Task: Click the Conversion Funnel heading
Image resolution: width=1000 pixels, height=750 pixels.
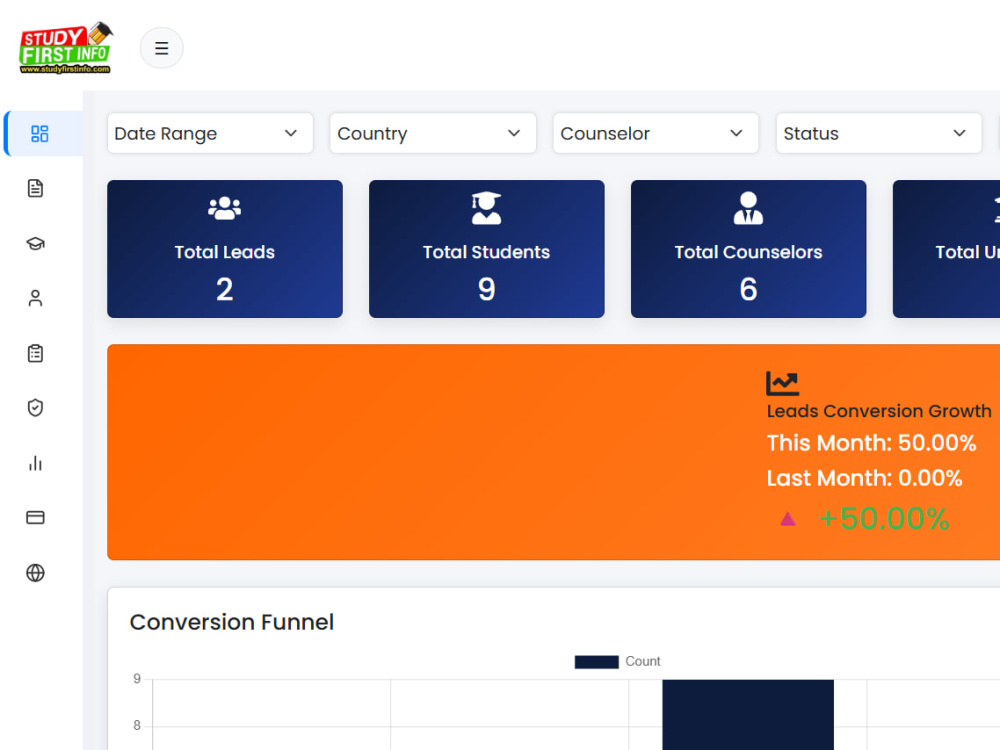Action: [232, 622]
